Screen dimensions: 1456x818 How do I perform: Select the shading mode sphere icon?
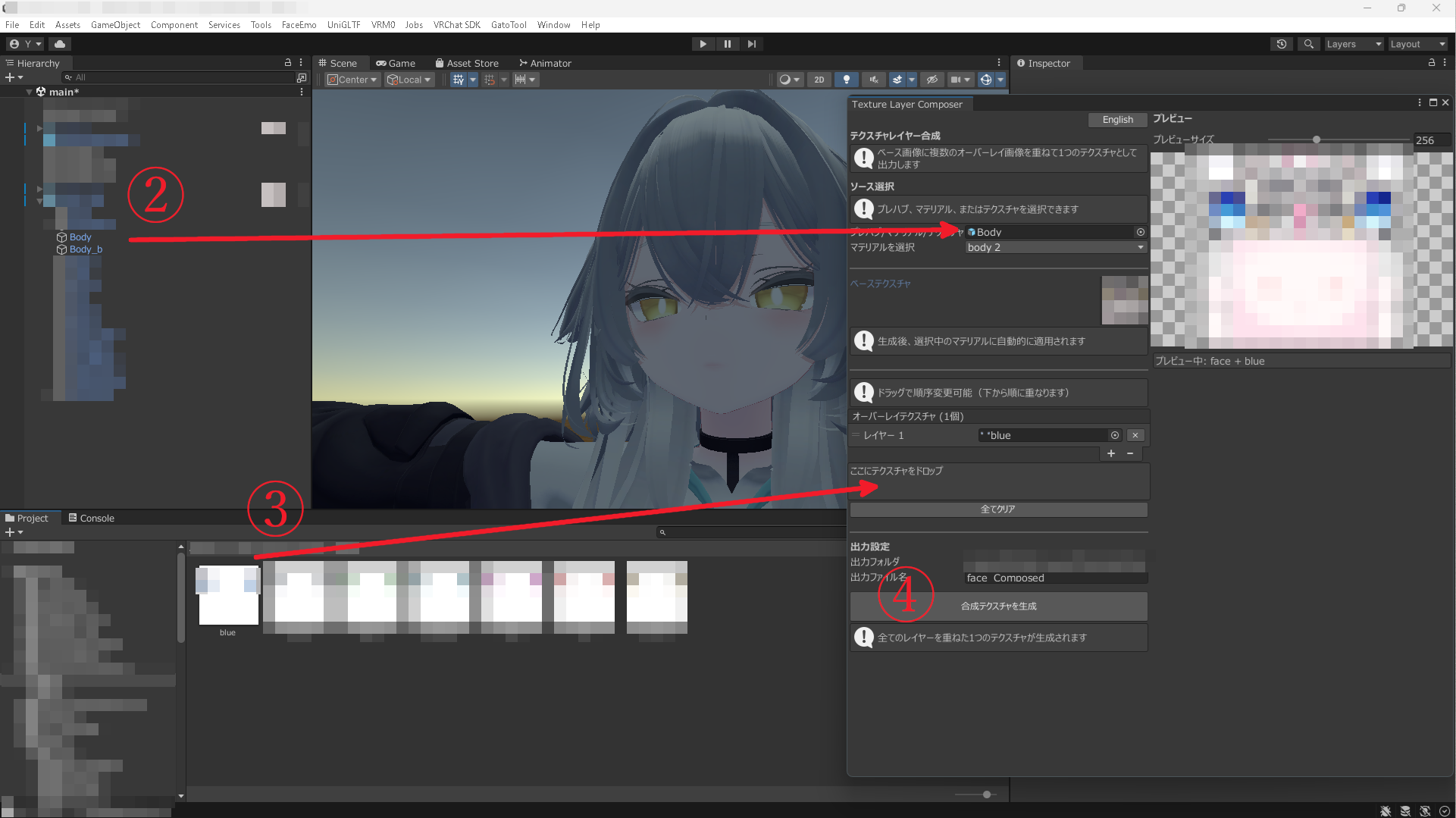787,79
